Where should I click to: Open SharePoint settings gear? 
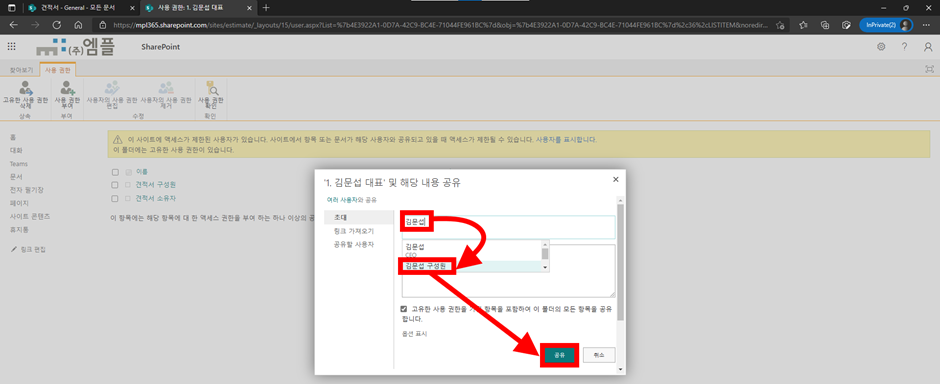[x=881, y=47]
